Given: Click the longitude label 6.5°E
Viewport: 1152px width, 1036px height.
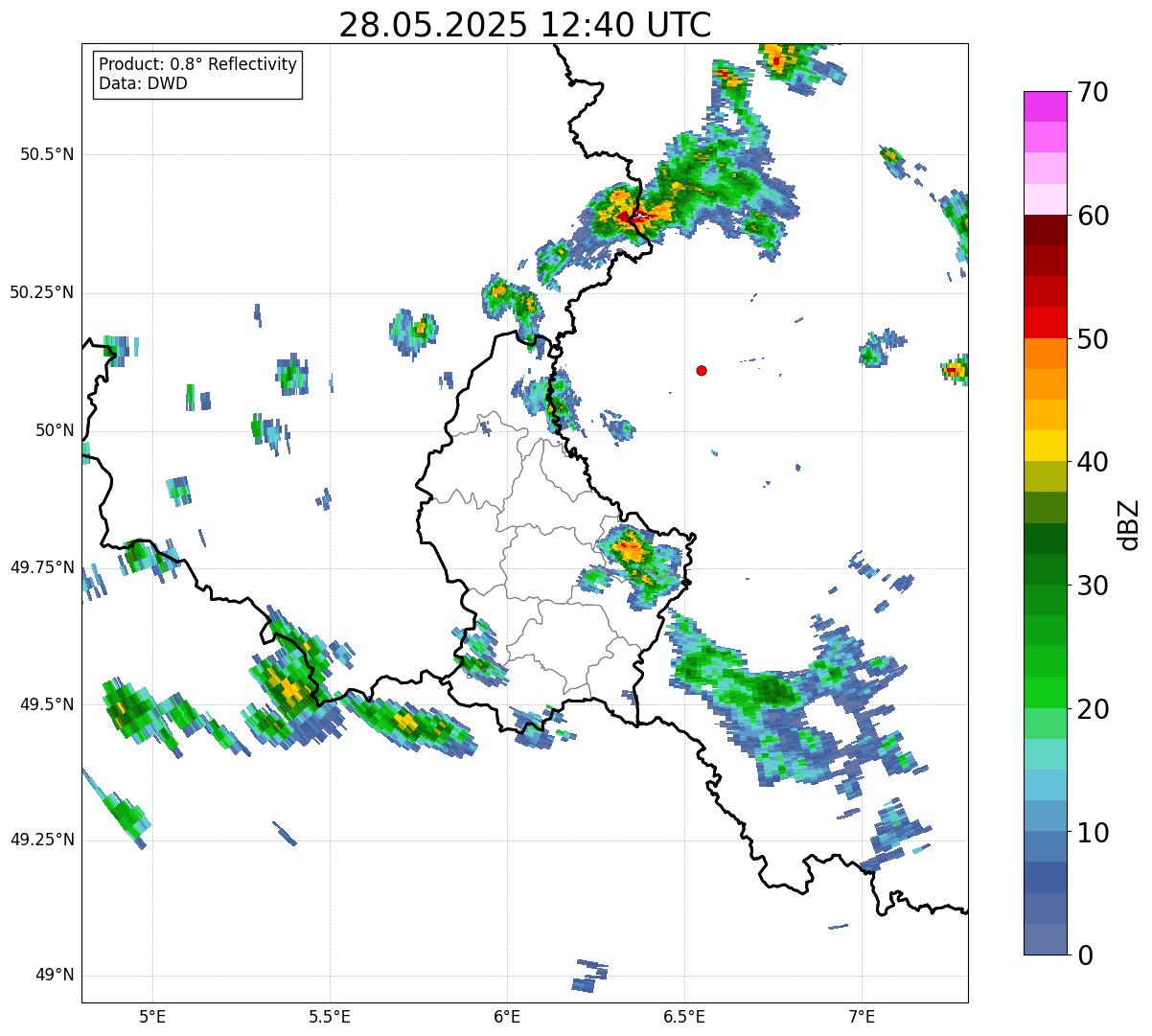Looking at the screenshot, I should [x=684, y=1016].
